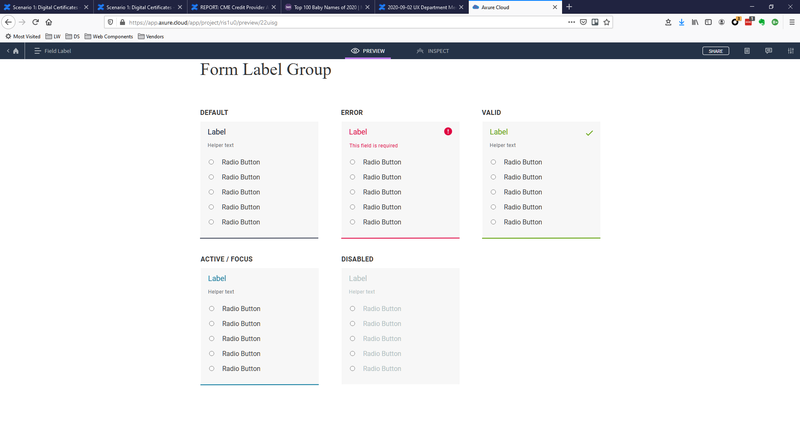Close the Top 100 Baby Names tab

pos(367,7)
